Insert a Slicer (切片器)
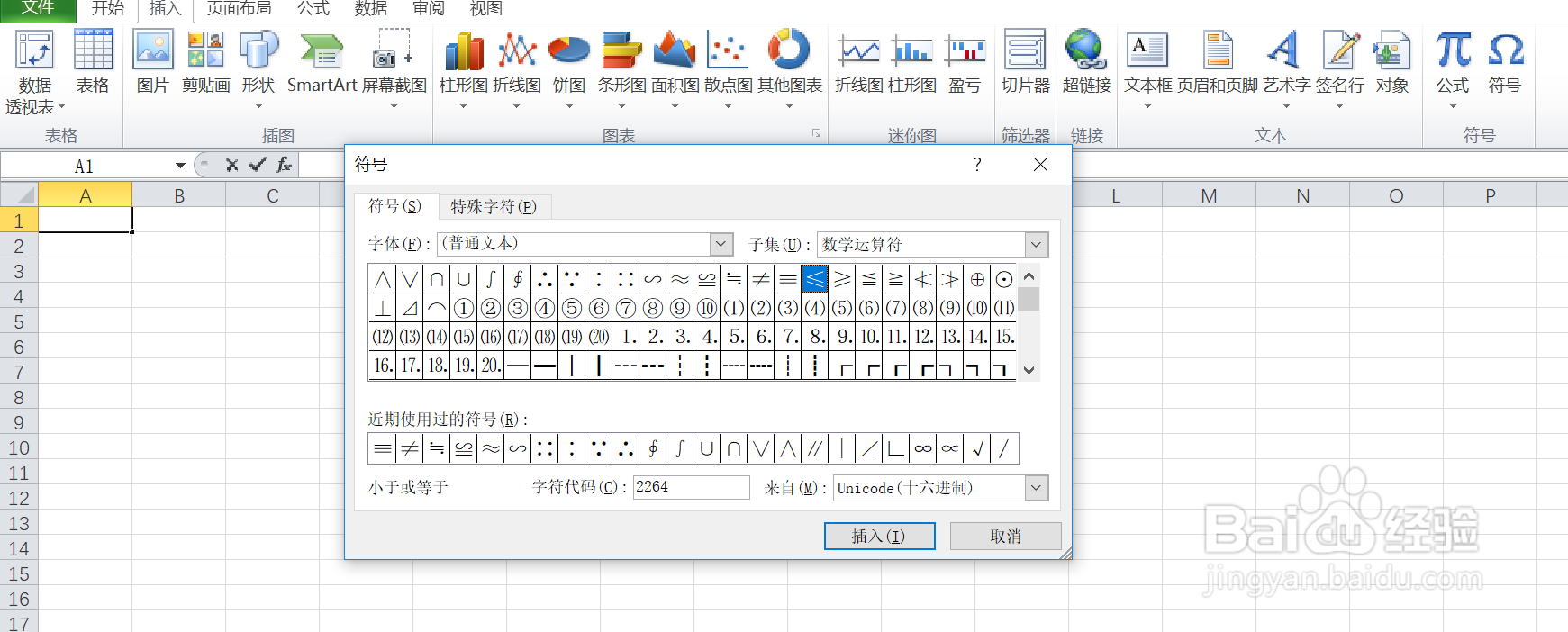 [1026, 61]
